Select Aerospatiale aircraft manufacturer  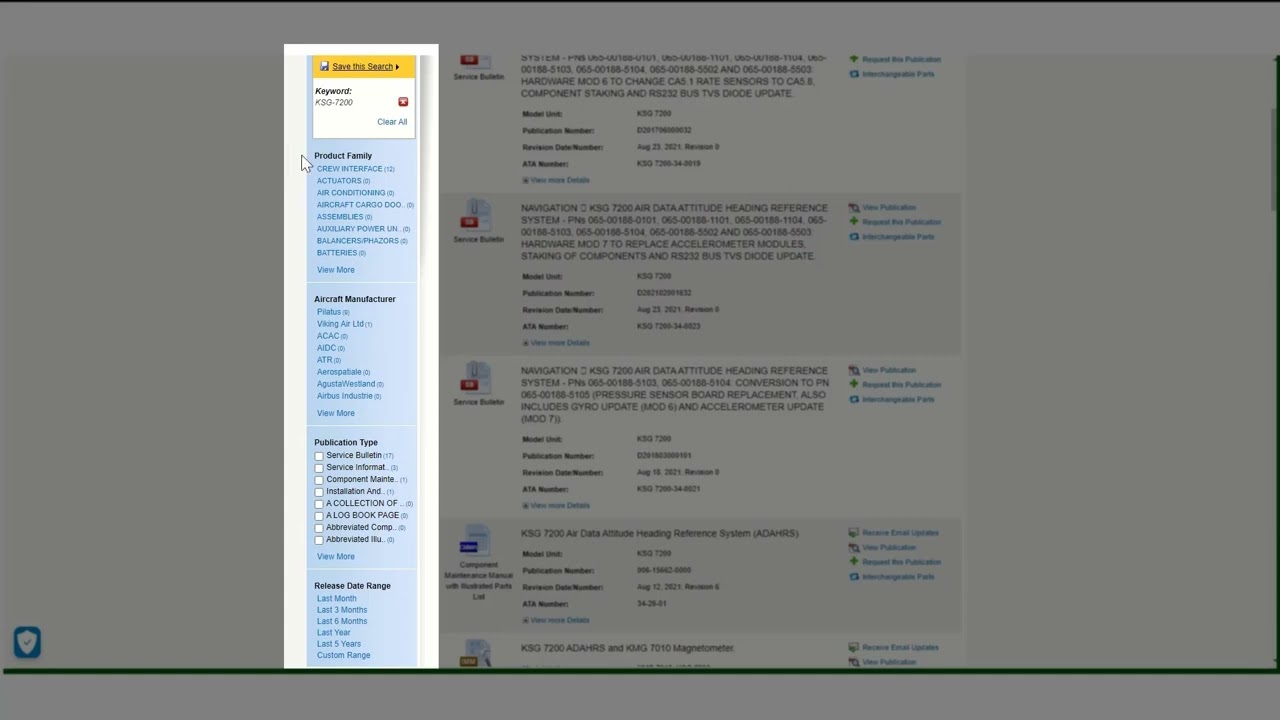tap(339, 372)
